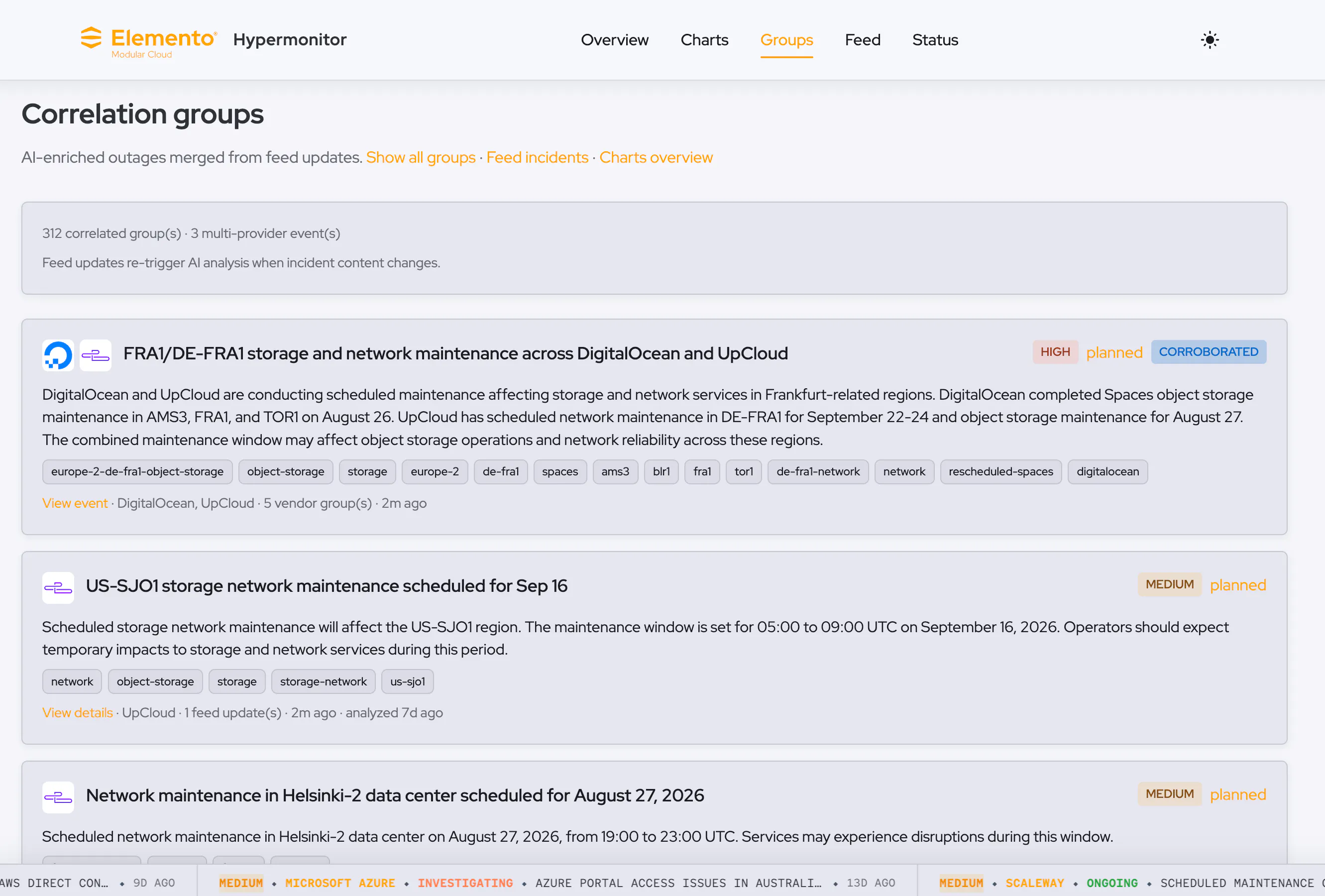Click View event in the FRA1 card
The width and height of the screenshot is (1325, 896).
click(75, 503)
